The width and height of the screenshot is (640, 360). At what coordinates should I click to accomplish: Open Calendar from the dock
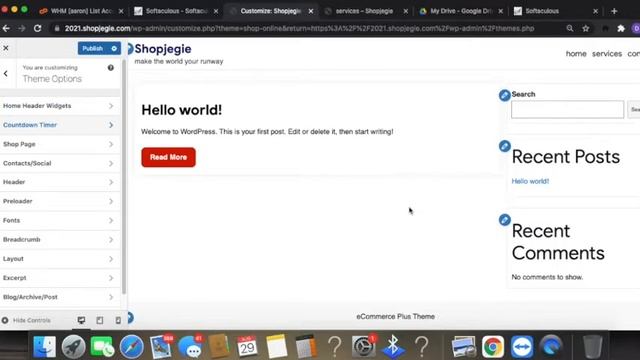tap(247, 347)
